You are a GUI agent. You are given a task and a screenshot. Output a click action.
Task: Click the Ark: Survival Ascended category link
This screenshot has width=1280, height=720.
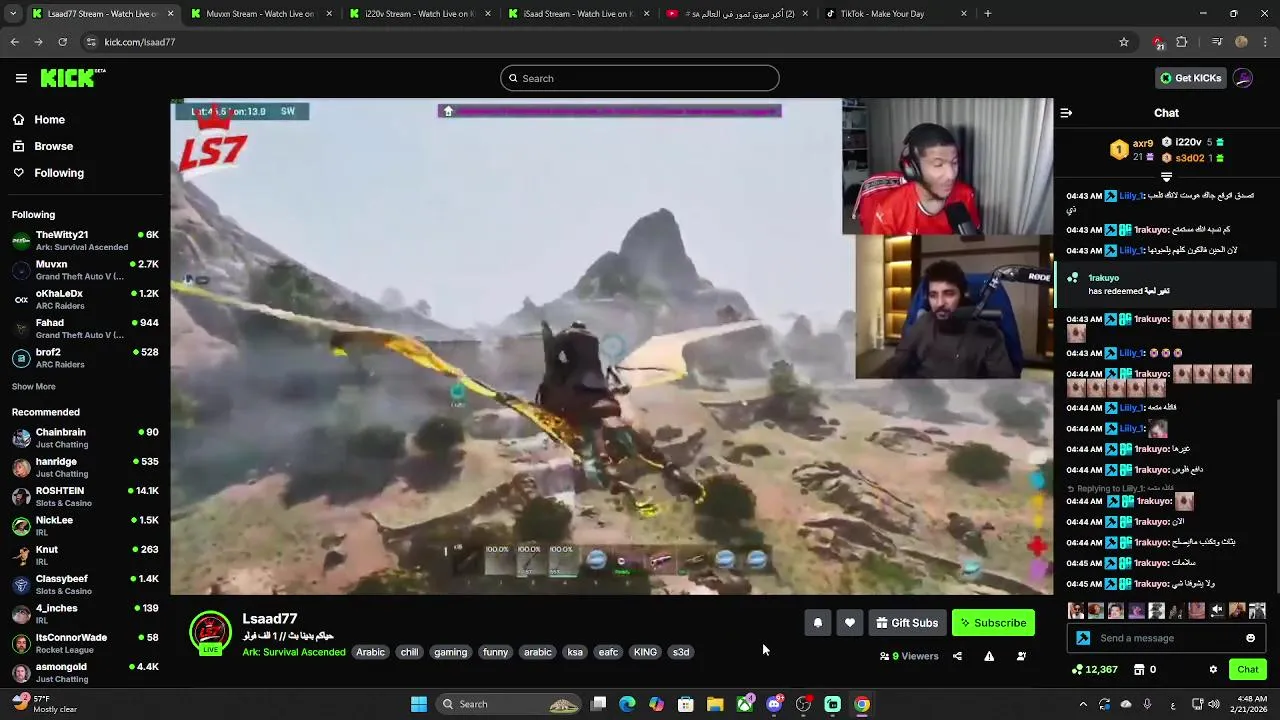294,652
